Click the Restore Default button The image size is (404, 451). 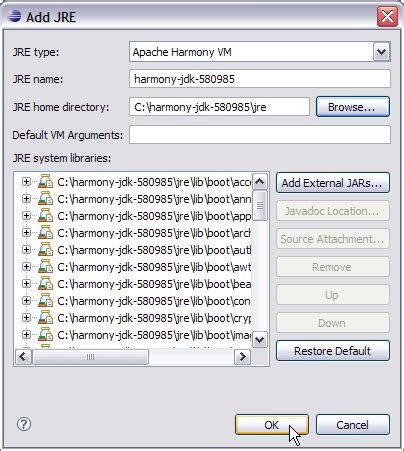(x=333, y=351)
